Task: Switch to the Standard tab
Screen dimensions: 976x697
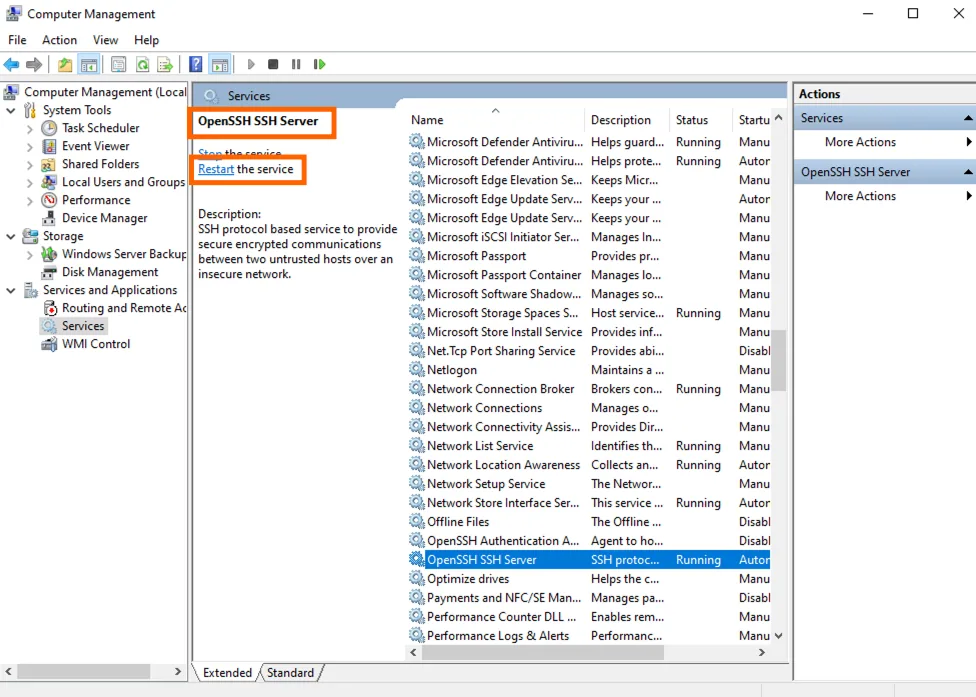Action: [x=291, y=673]
